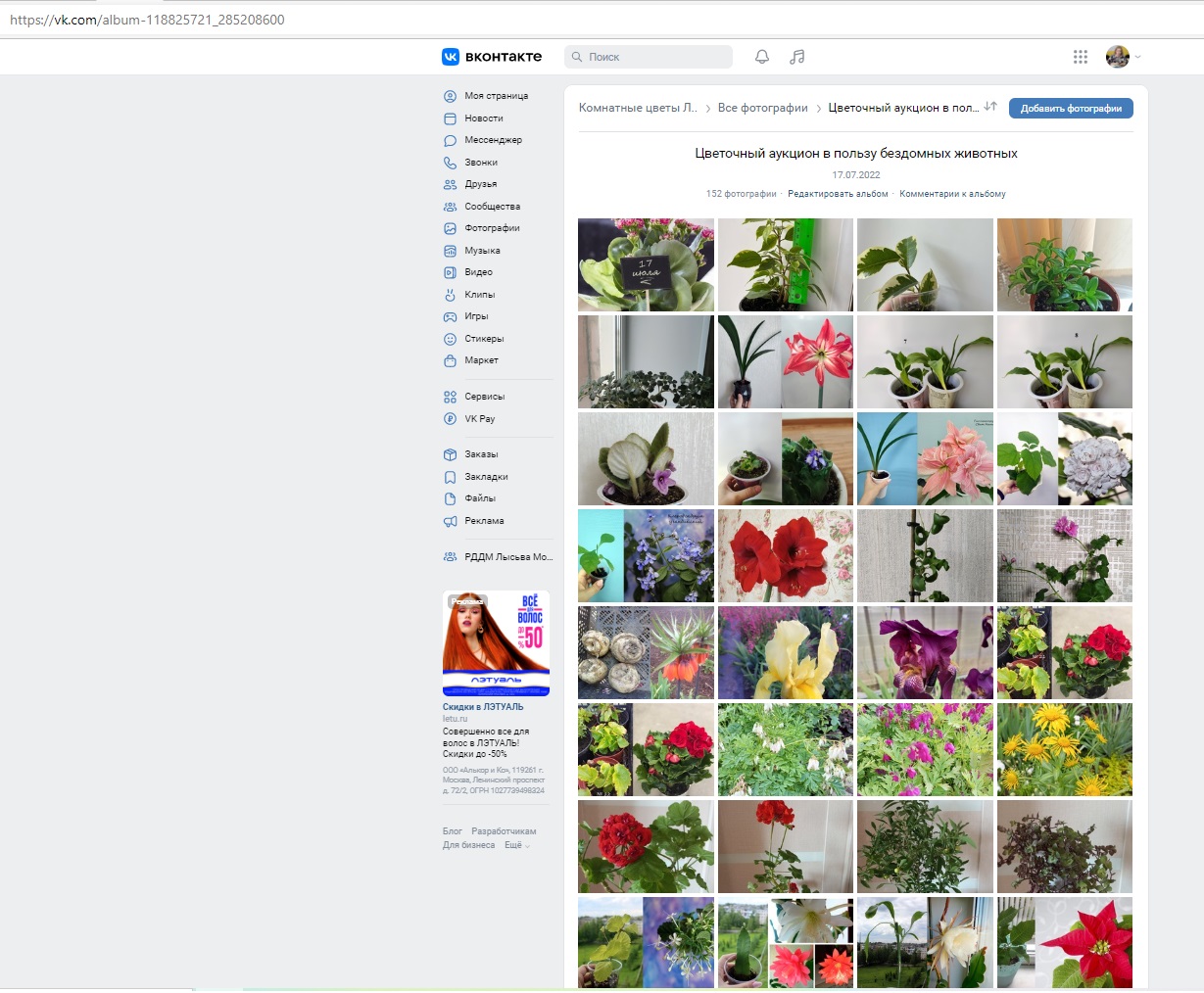Click the Поиск search field

pyautogui.click(x=649, y=57)
